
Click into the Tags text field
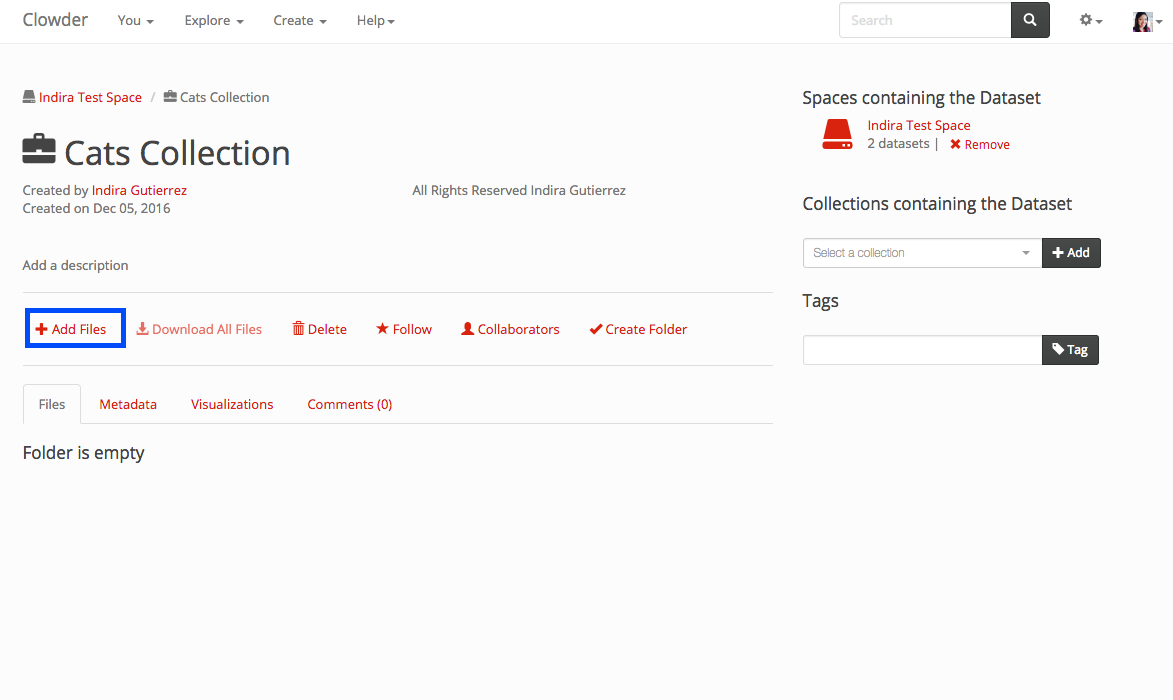[x=921, y=350]
